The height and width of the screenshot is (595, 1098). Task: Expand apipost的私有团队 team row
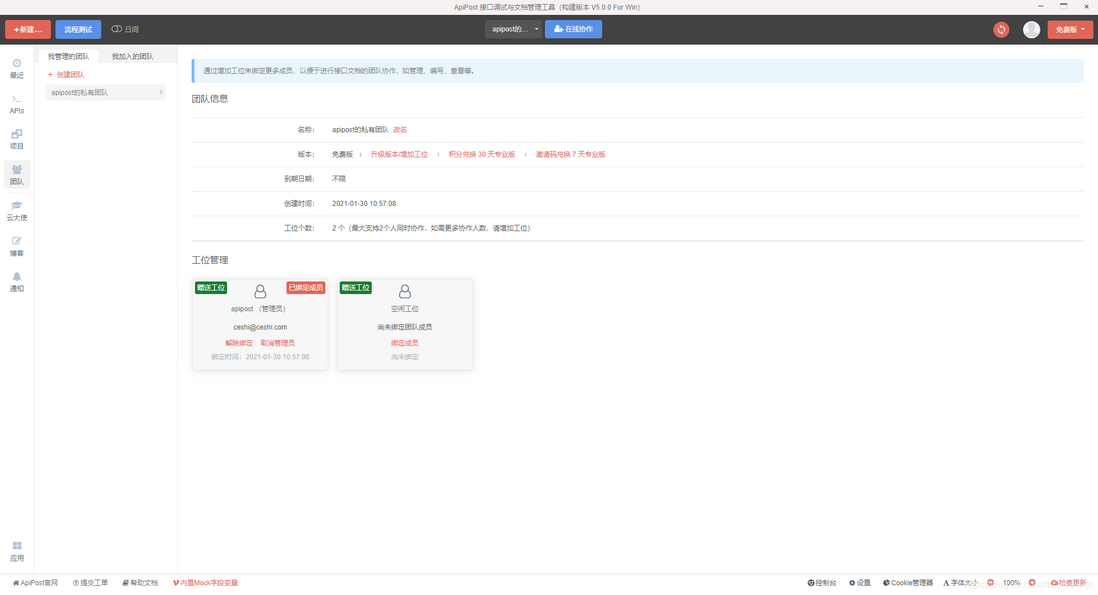106,92
